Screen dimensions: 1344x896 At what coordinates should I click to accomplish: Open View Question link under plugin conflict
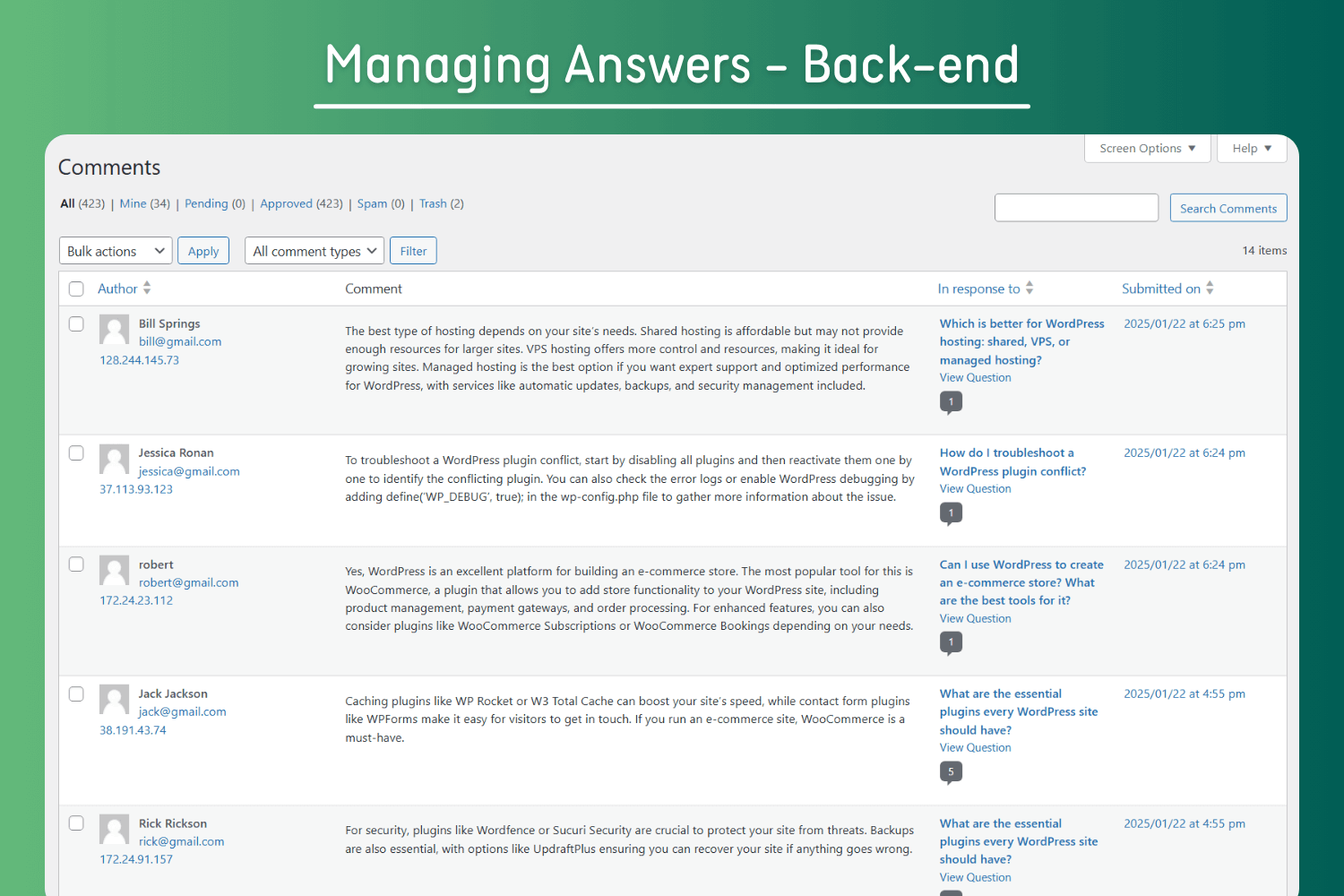[x=975, y=489]
